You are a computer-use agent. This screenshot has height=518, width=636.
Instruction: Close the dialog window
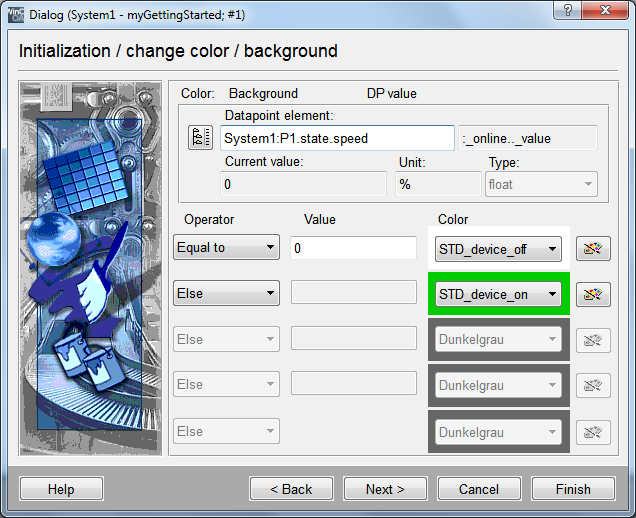pos(607,13)
